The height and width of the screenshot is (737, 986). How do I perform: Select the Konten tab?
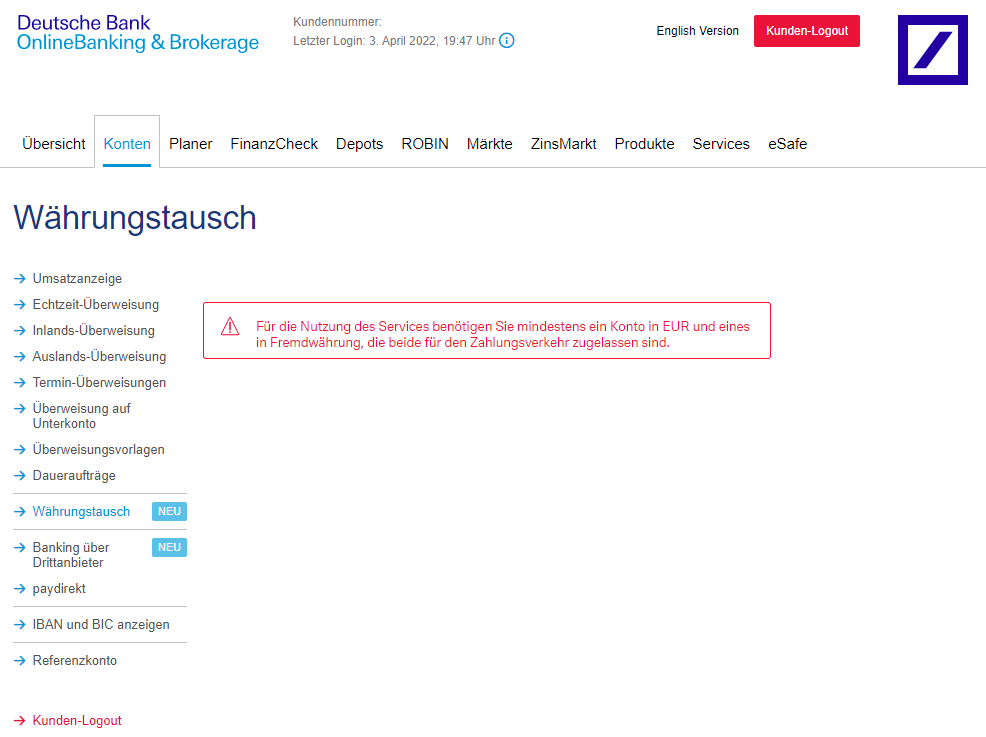pos(127,144)
